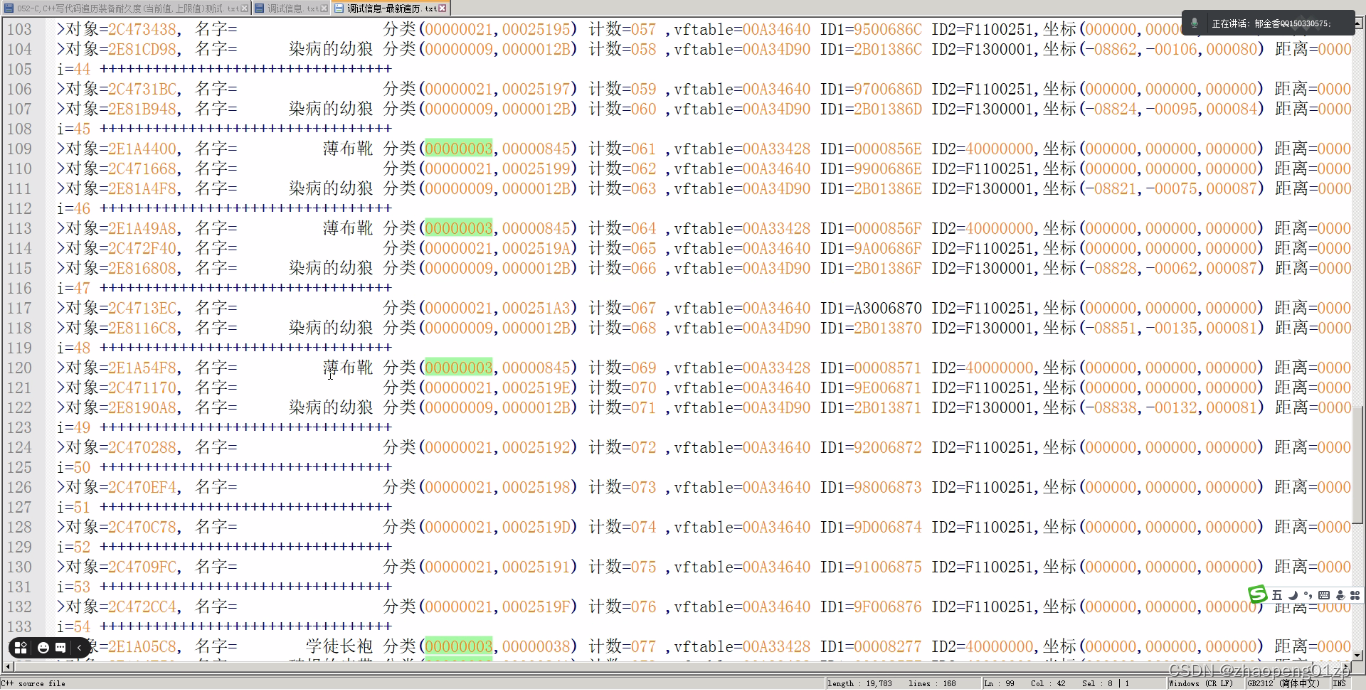Close the 调试信息-最新遍历.txt tab
Image resolution: width=1366 pixels, height=690 pixels.
pos(442,8)
